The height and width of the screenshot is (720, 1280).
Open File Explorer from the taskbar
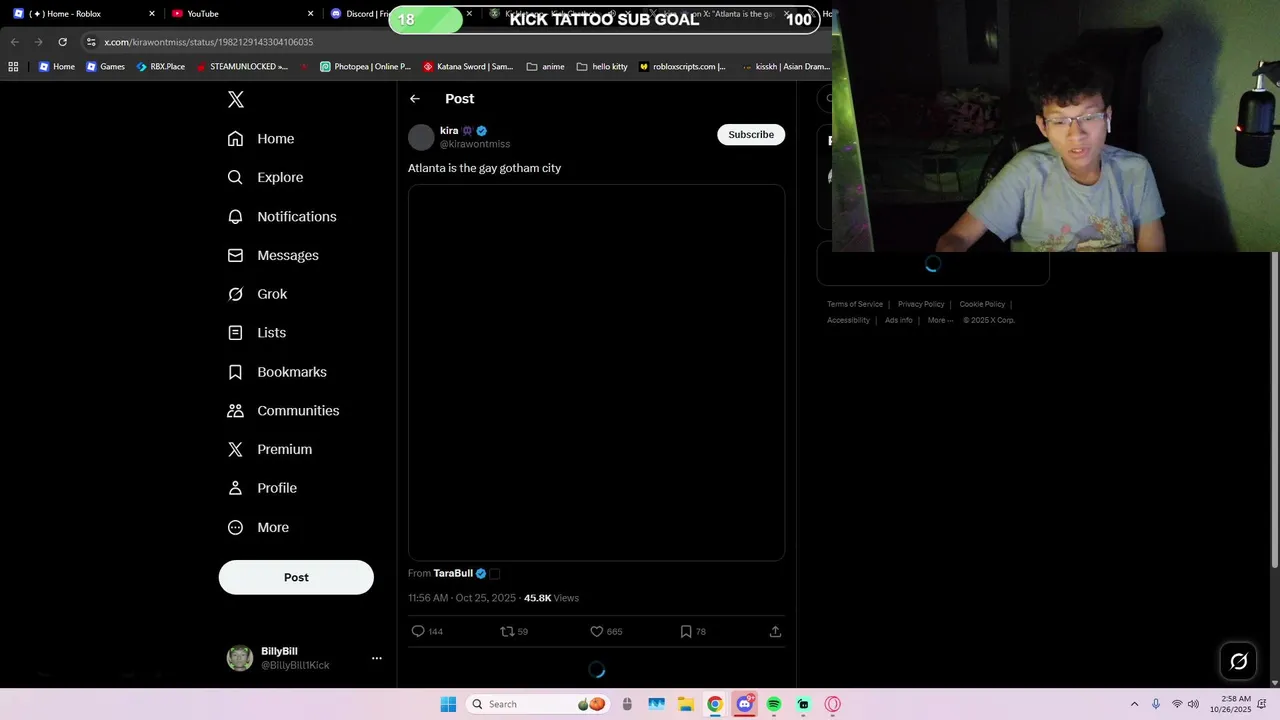(686, 704)
